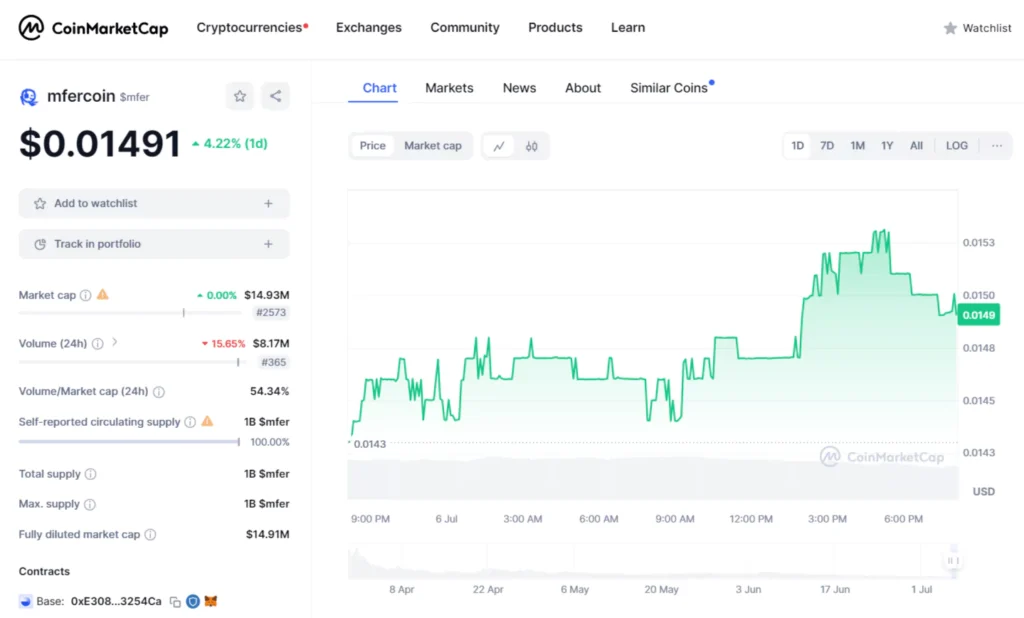This screenshot has width=1024, height=618.
Task: Select the Market cap chart mode
Action: [432, 146]
